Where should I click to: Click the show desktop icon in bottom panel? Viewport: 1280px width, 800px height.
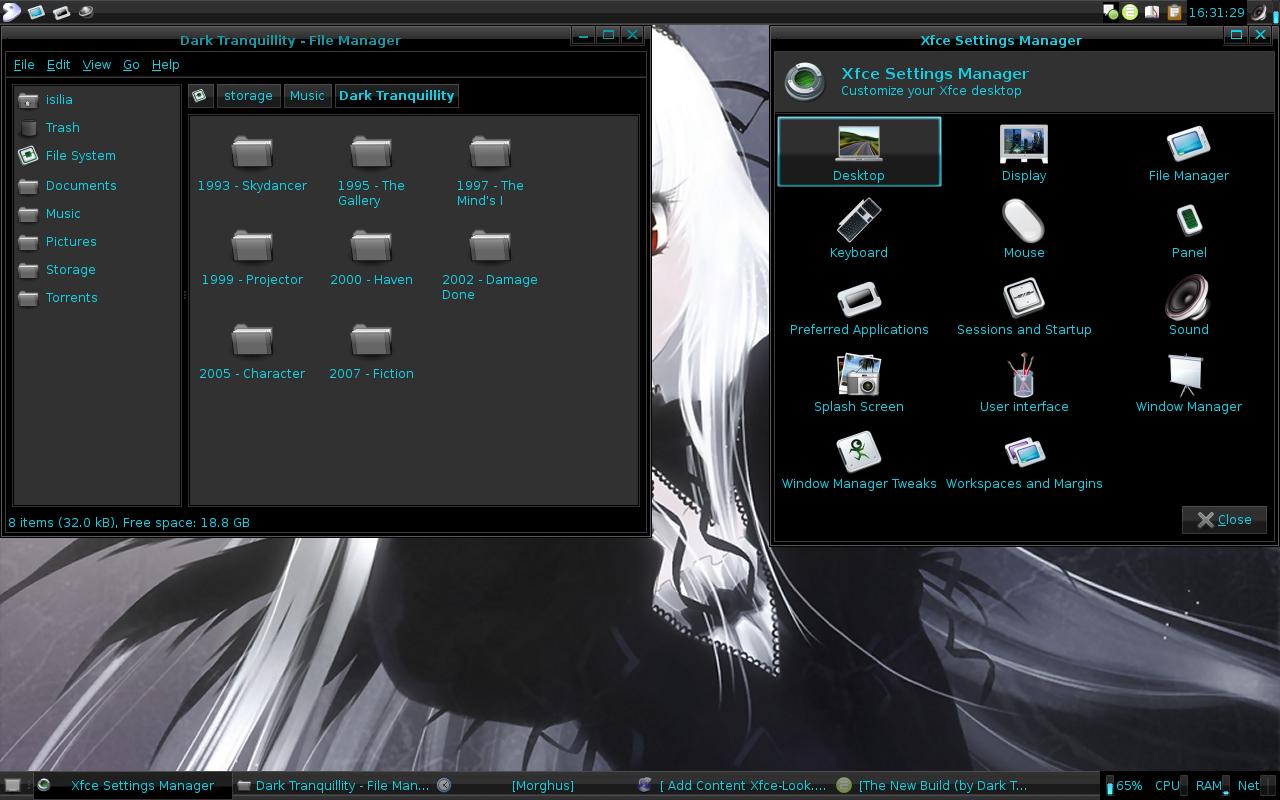(13, 785)
